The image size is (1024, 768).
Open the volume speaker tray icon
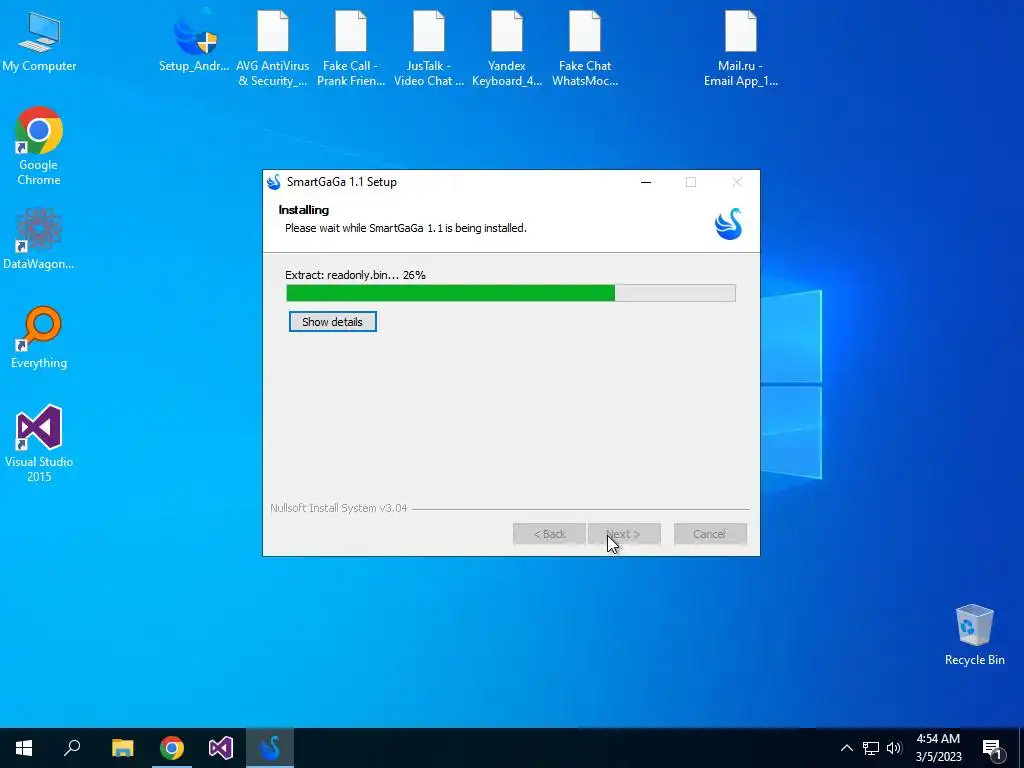894,748
